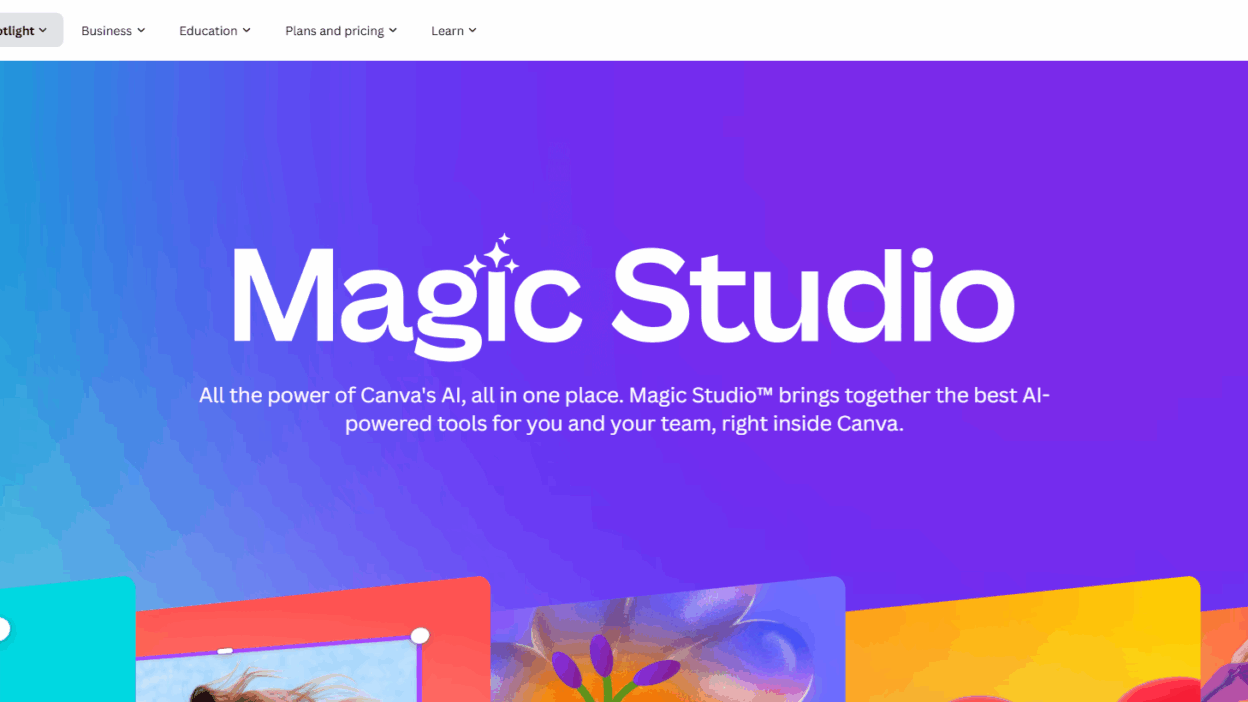Click the pill-shaped top edge handle on photo
The width and height of the screenshot is (1248, 702).
coord(225,651)
